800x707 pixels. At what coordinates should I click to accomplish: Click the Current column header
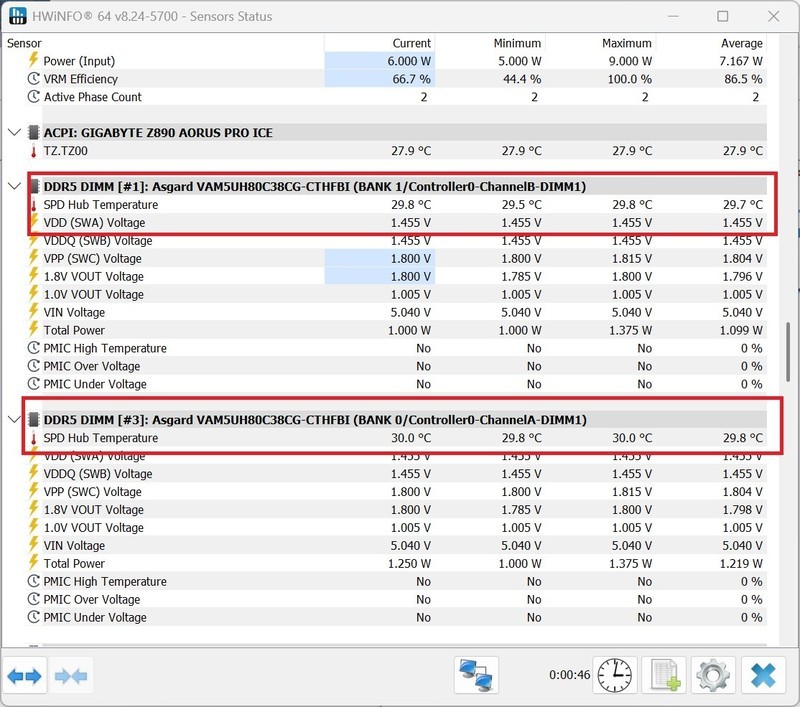[x=411, y=43]
